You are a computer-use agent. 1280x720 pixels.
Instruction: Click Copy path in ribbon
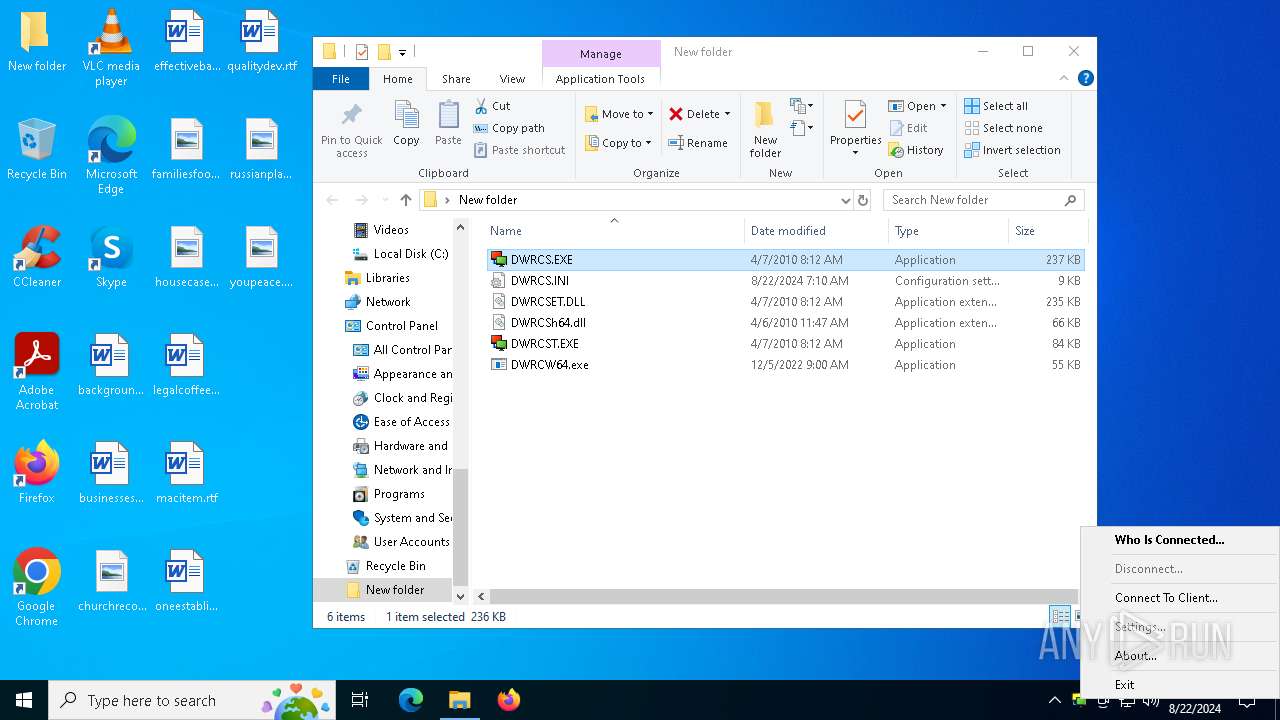pyautogui.click(x=509, y=128)
